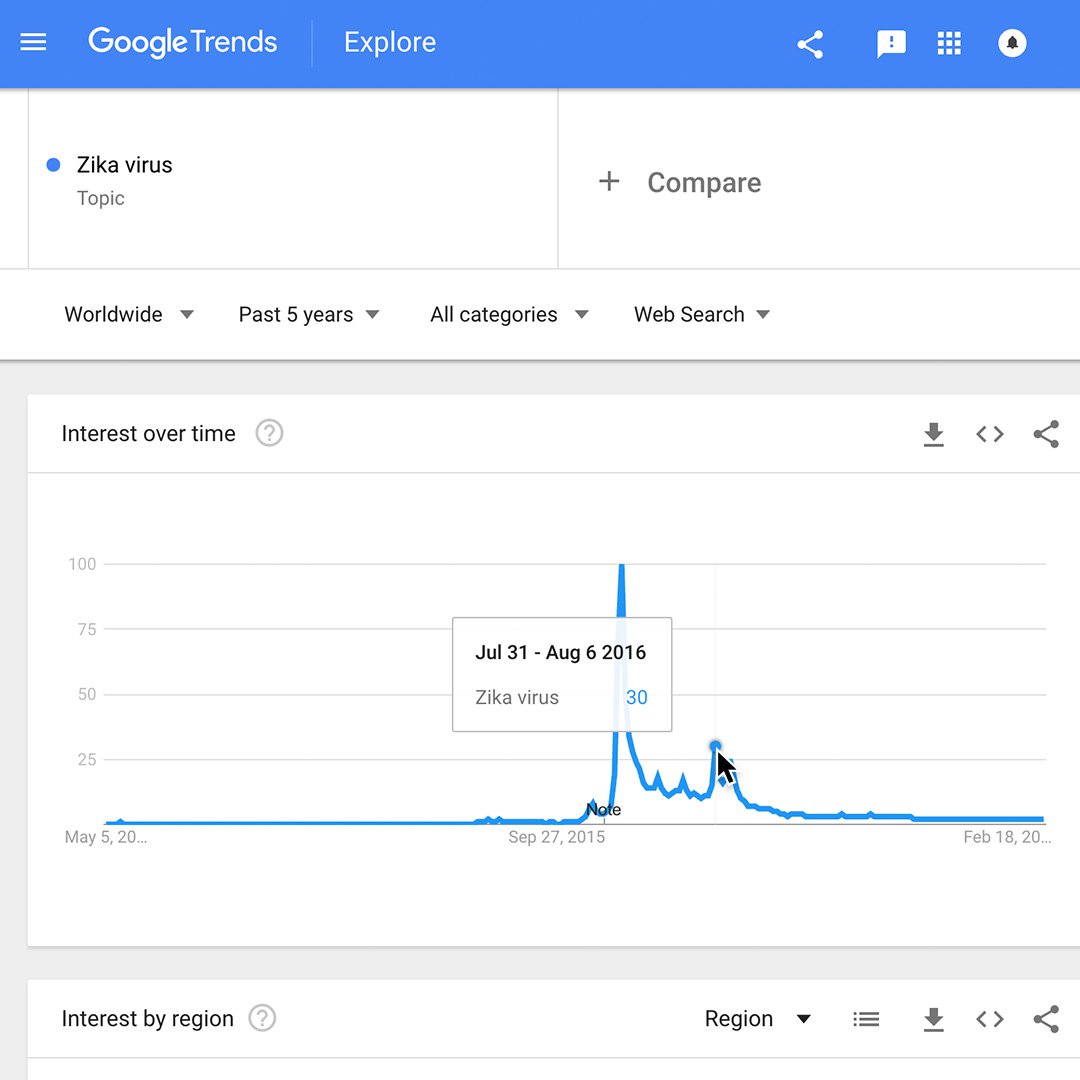This screenshot has height=1080, width=1080.
Task: Share the Interest over time chart
Action: (x=1046, y=434)
